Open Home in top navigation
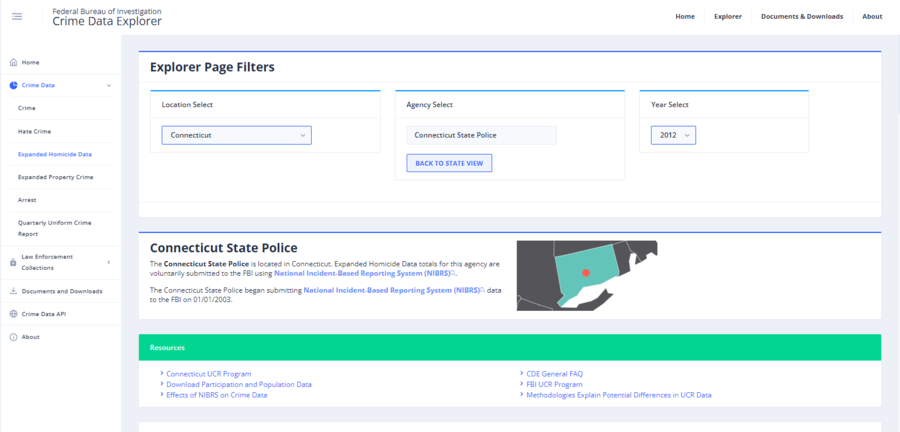This screenshot has width=900, height=432. (685, 17)
